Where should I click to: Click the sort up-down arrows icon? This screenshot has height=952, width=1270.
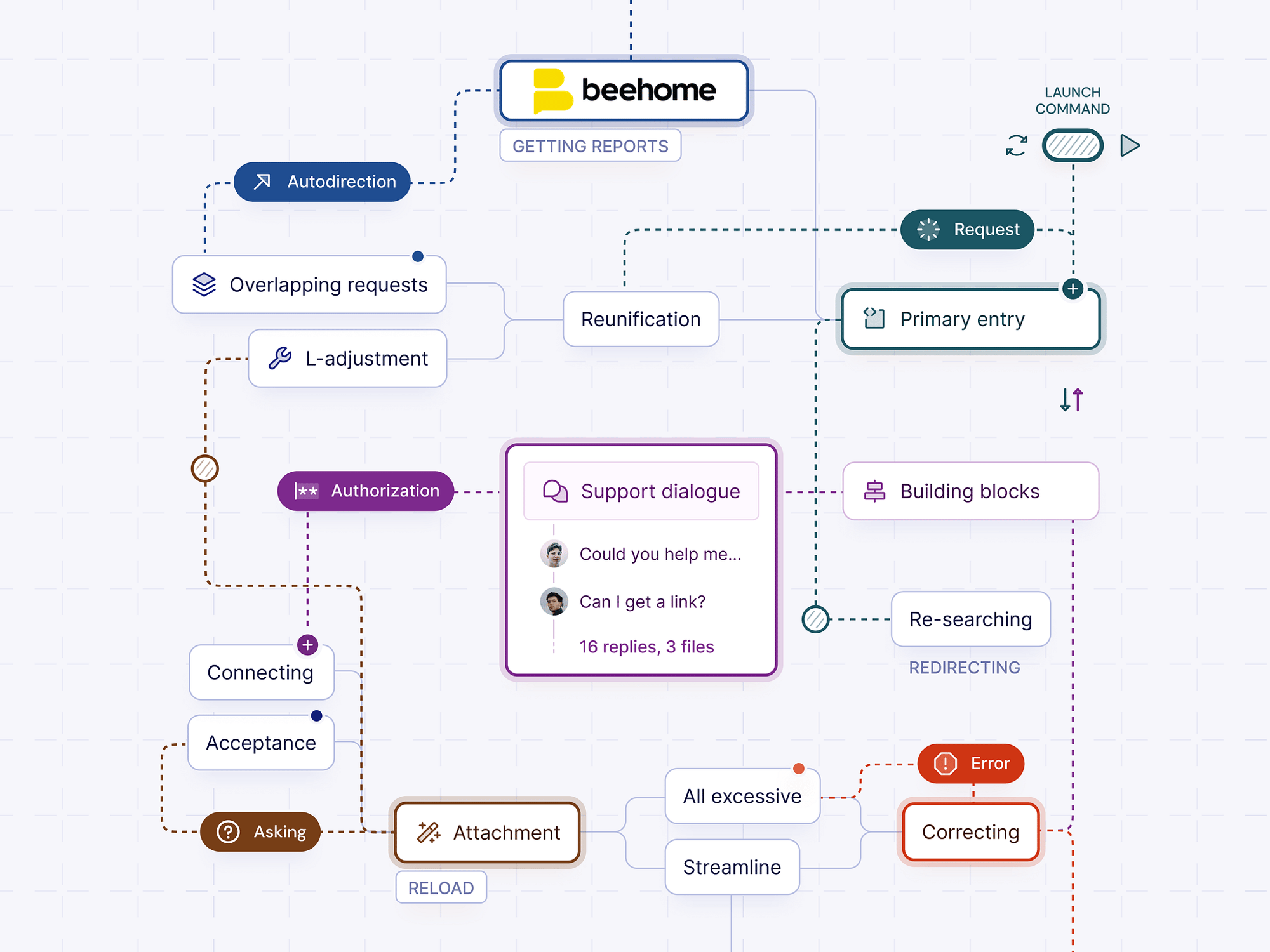(x=1071, y=400)
